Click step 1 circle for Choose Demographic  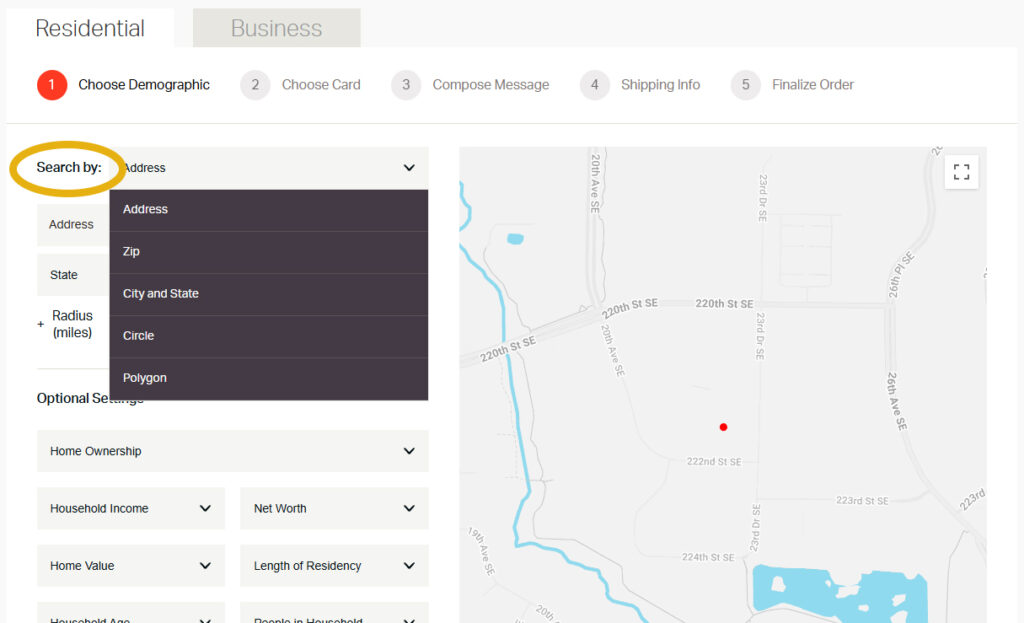52,85
